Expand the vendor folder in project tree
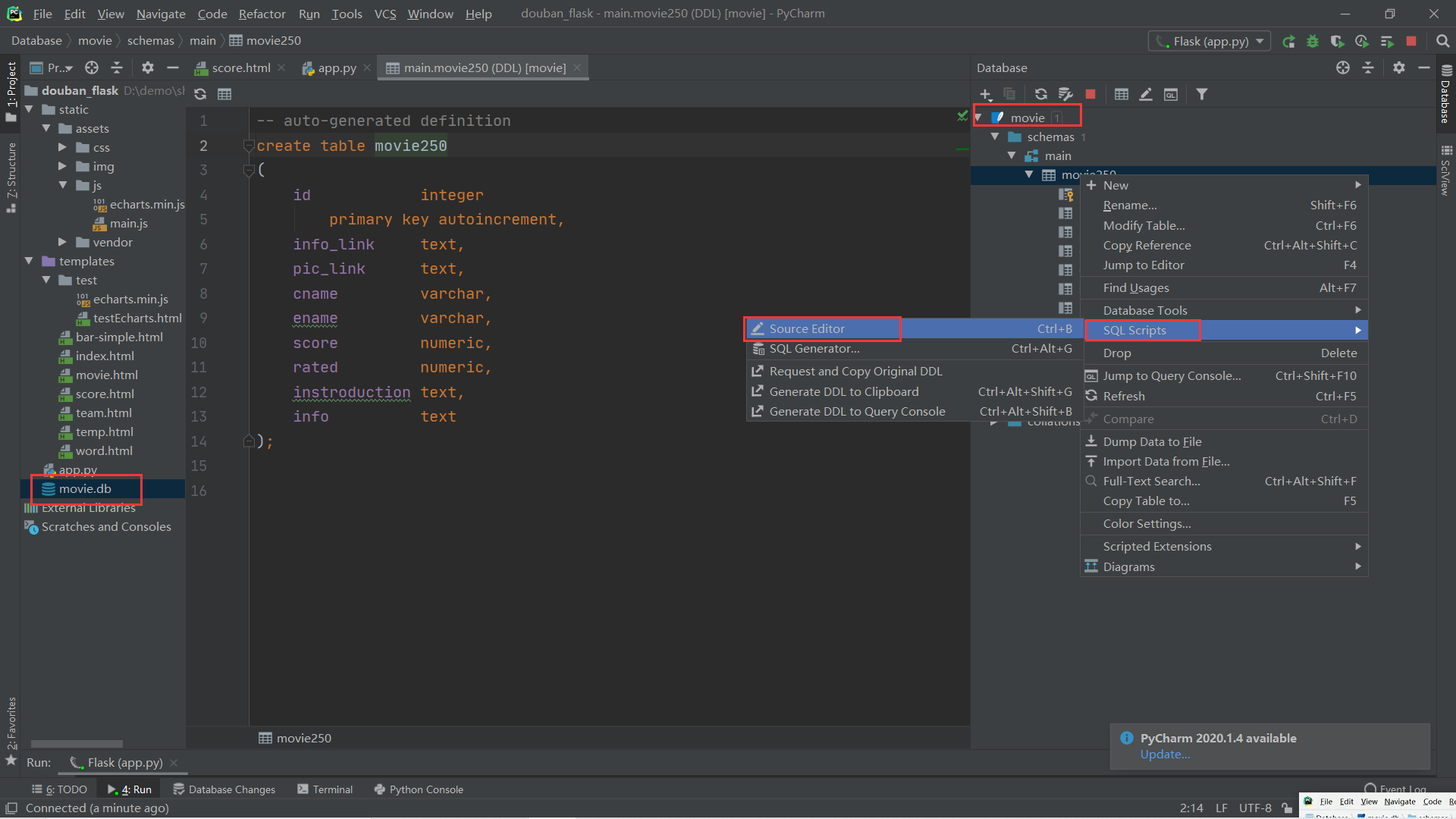Viewport: 1456px width, 819px height. [63, 242]
